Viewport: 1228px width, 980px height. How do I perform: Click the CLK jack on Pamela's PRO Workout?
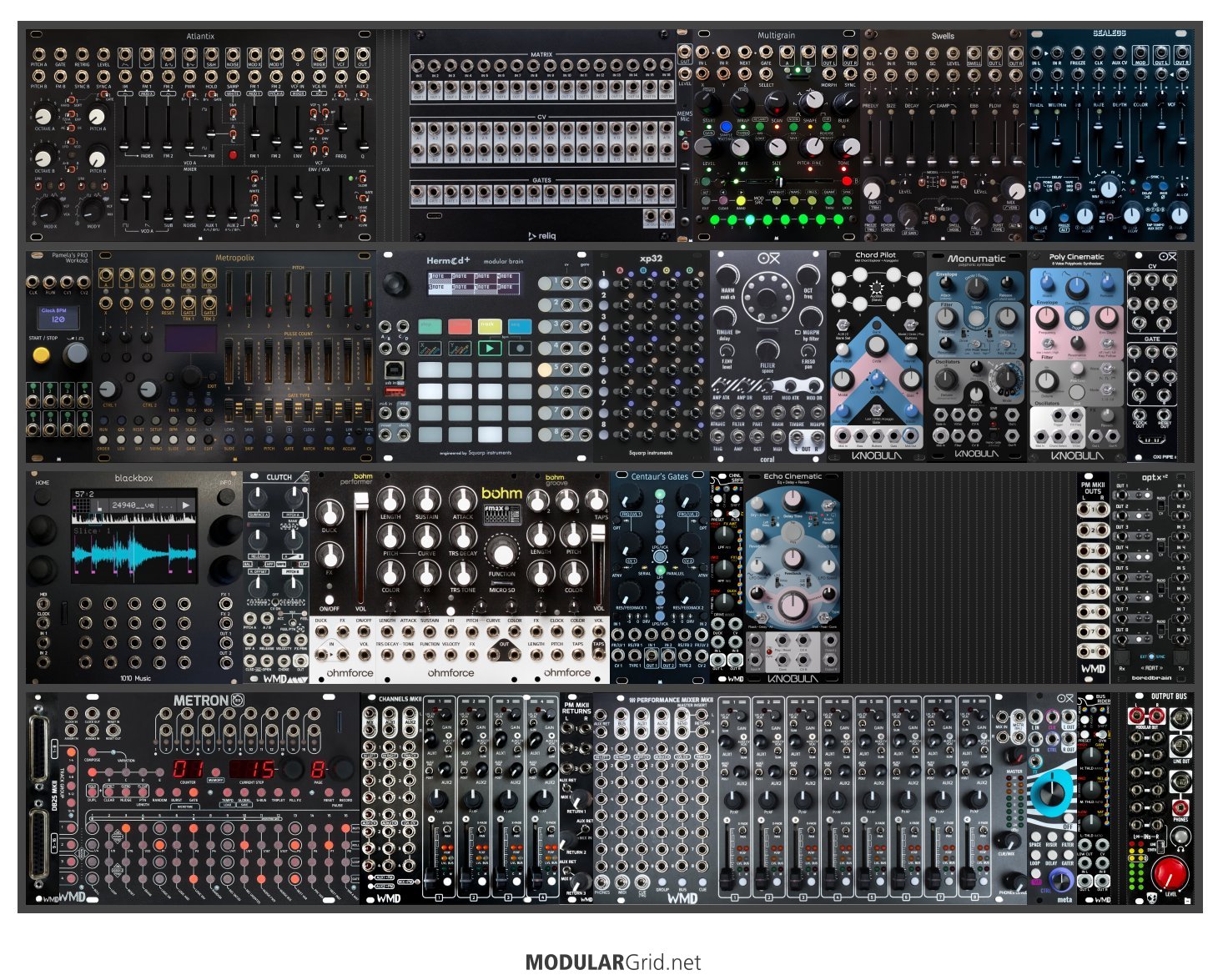[33, 281]
